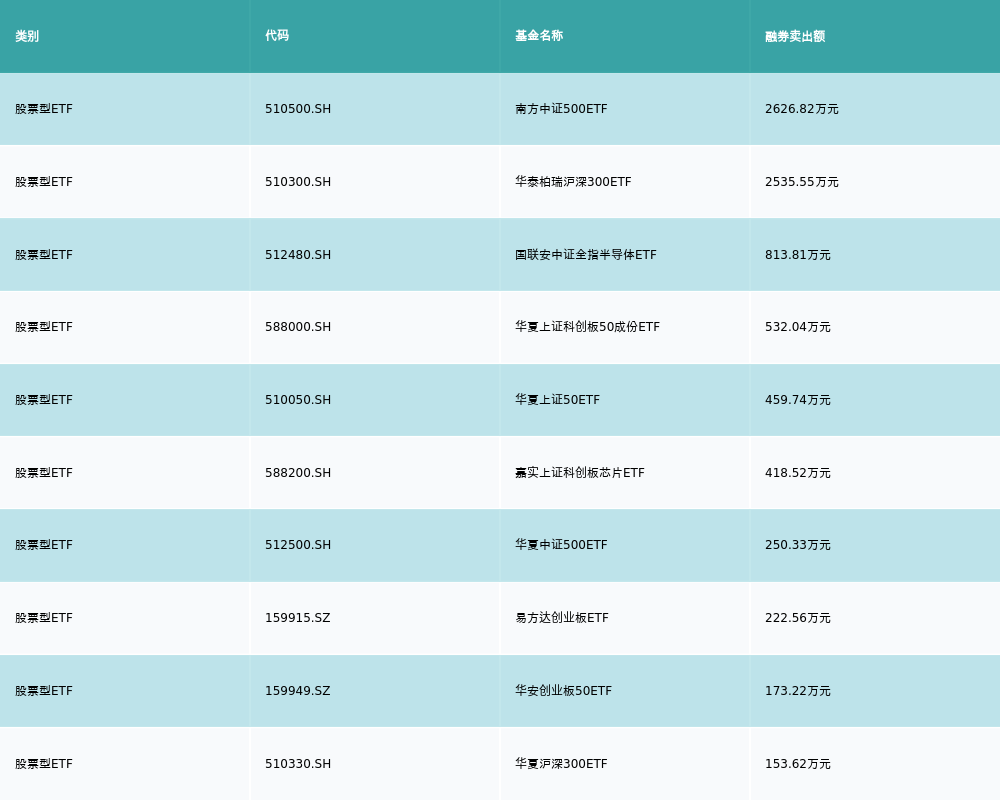Click 股票型ETF in the 159949.SZ row
Screen dimensions: 1000x800
(44, 691)
